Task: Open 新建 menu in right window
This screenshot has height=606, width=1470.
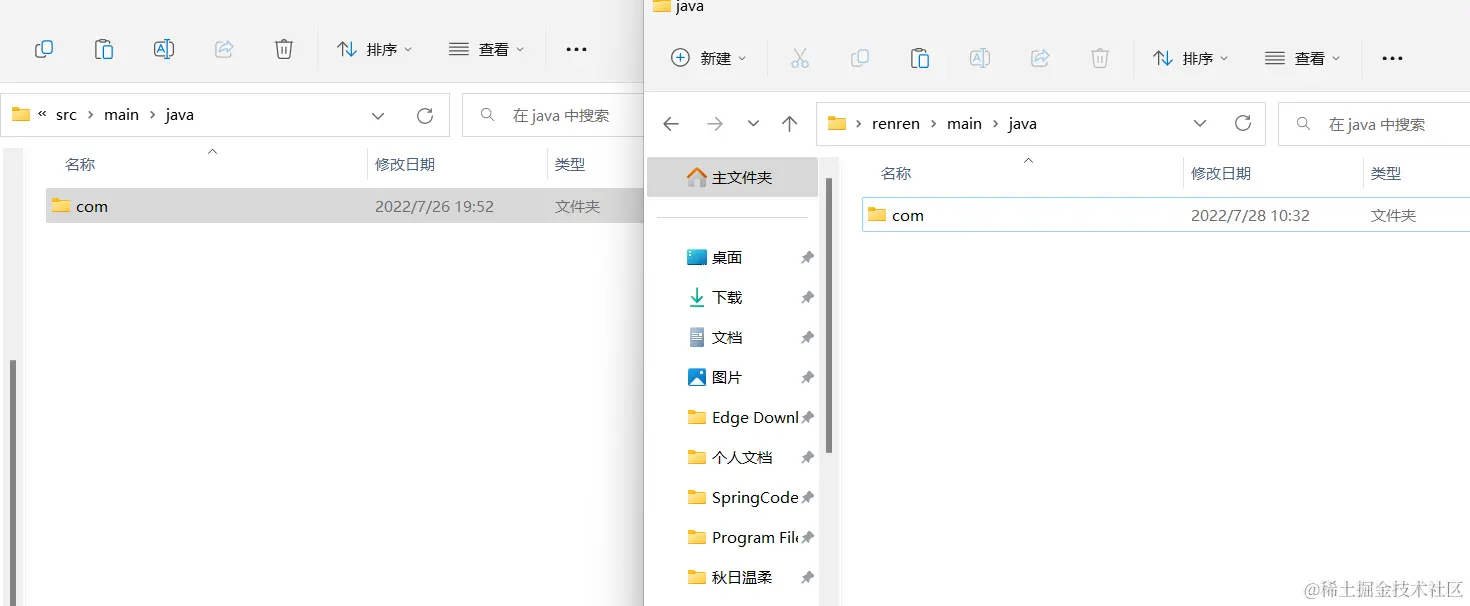Action: tap(708, 58)
